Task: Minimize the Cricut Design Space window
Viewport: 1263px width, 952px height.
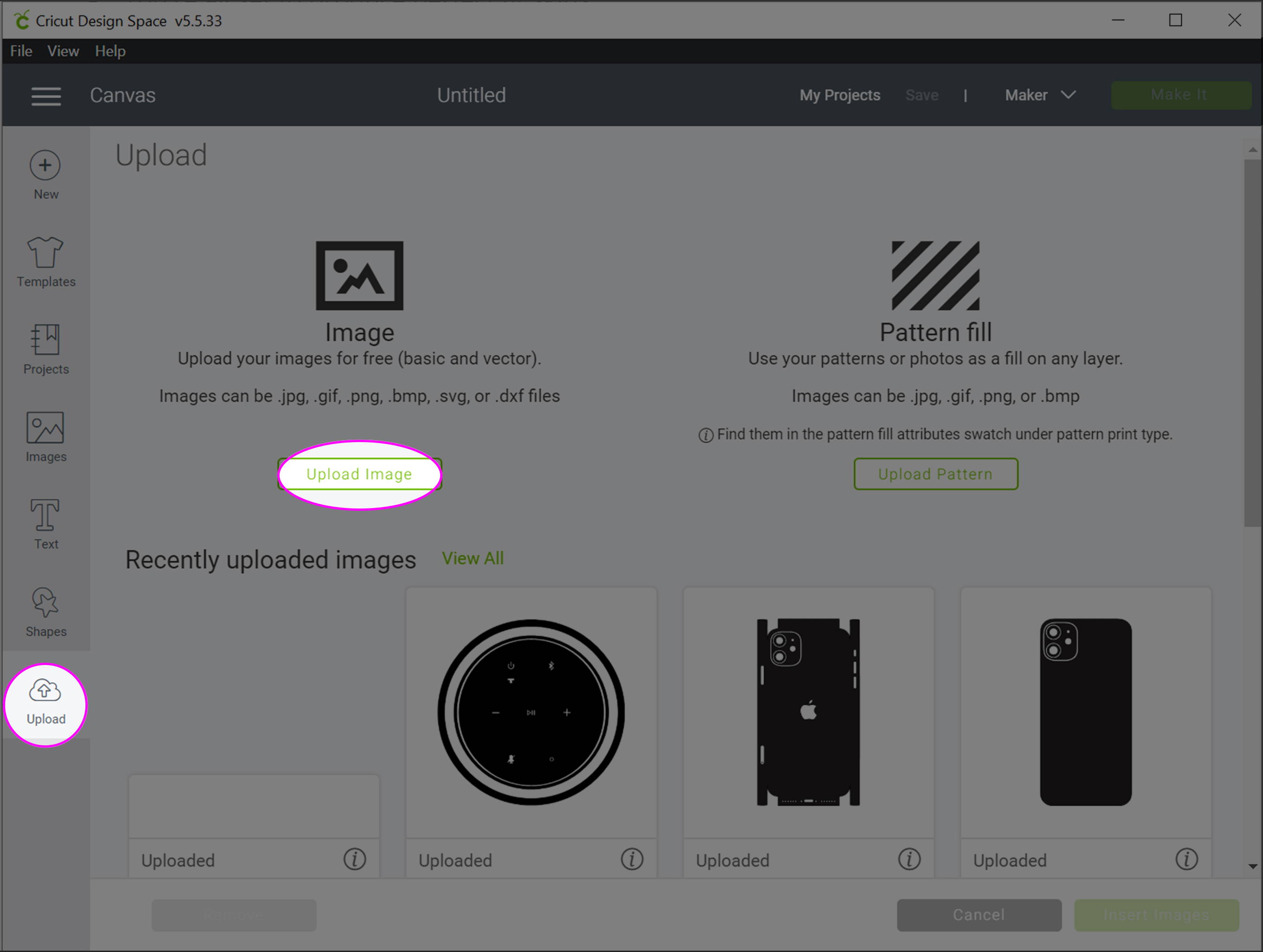Action: [x=1118, y=20]
